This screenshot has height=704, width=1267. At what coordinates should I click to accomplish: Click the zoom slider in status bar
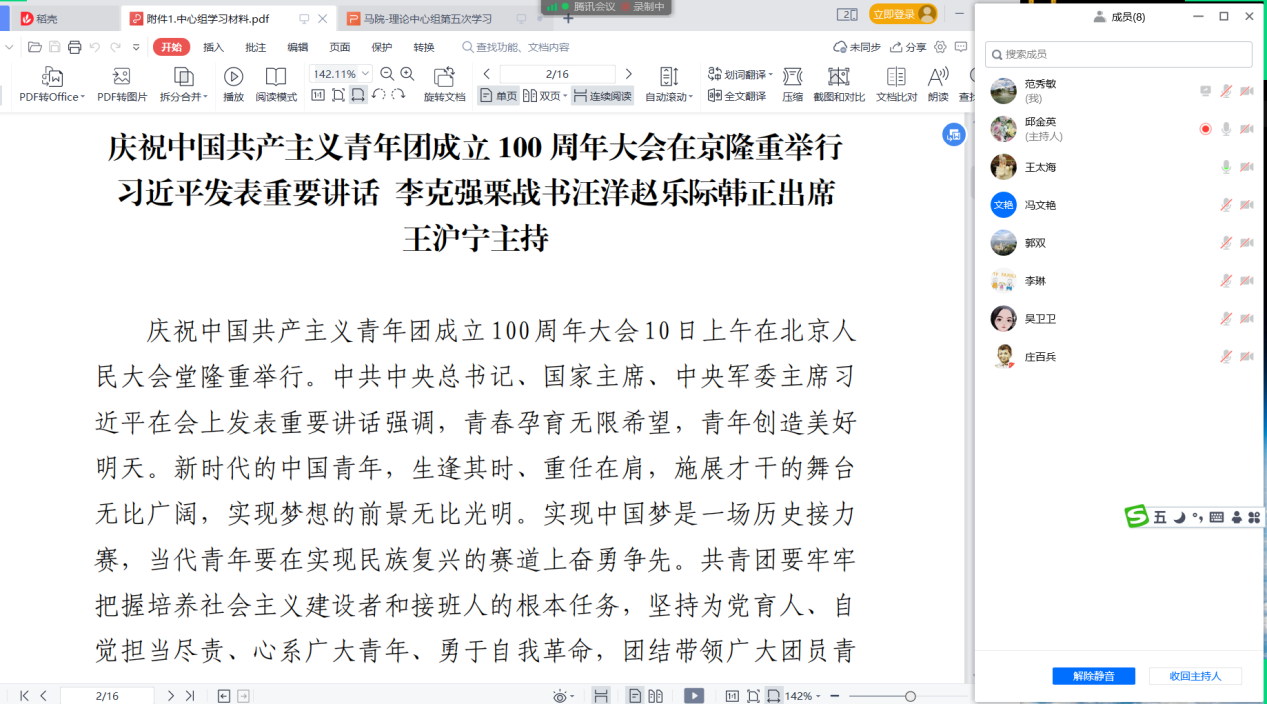pyautogui.click(x=909, y=696)
